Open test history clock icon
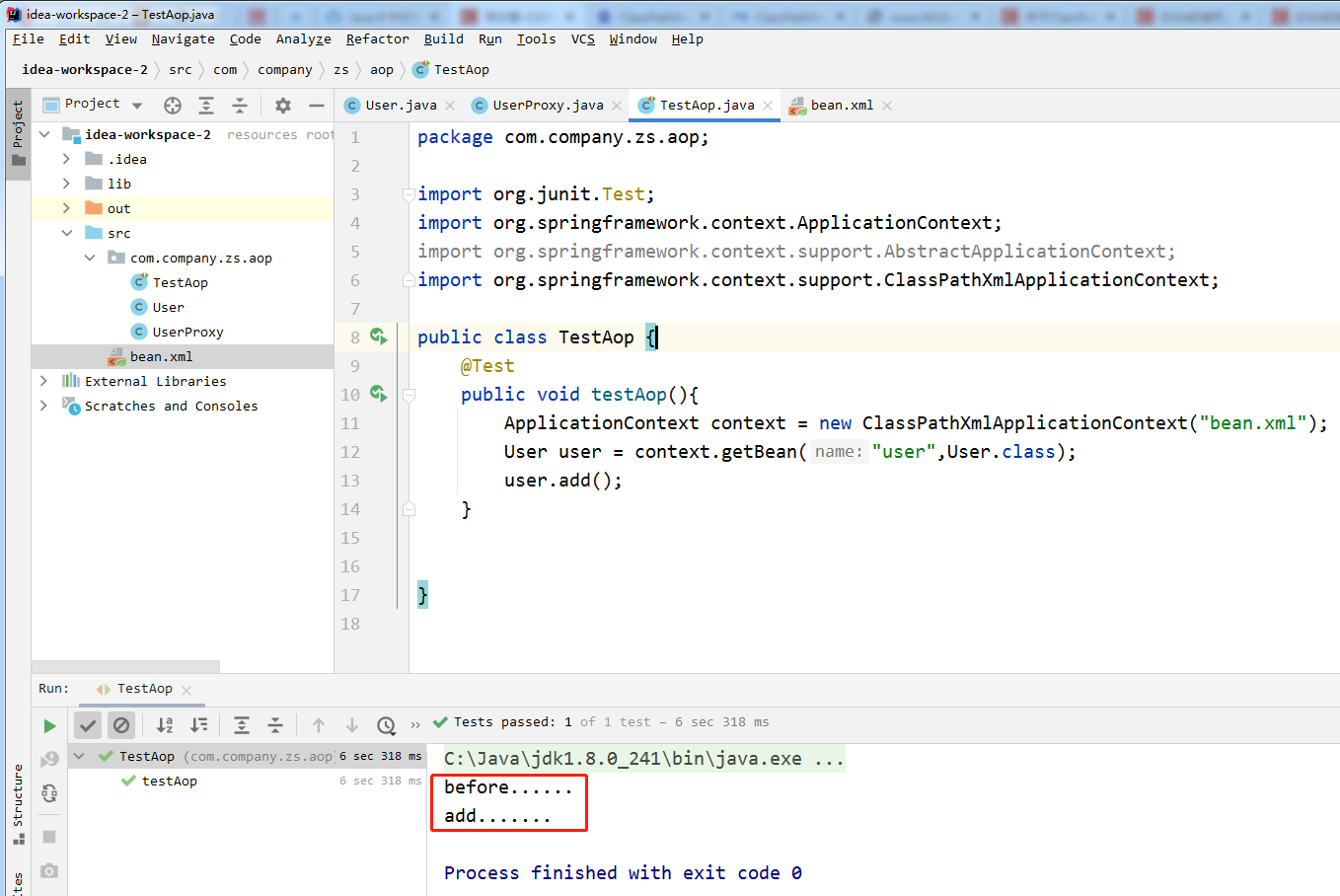Image resolution: width=1340 pixels, height=896 pixels. (387, 725)
